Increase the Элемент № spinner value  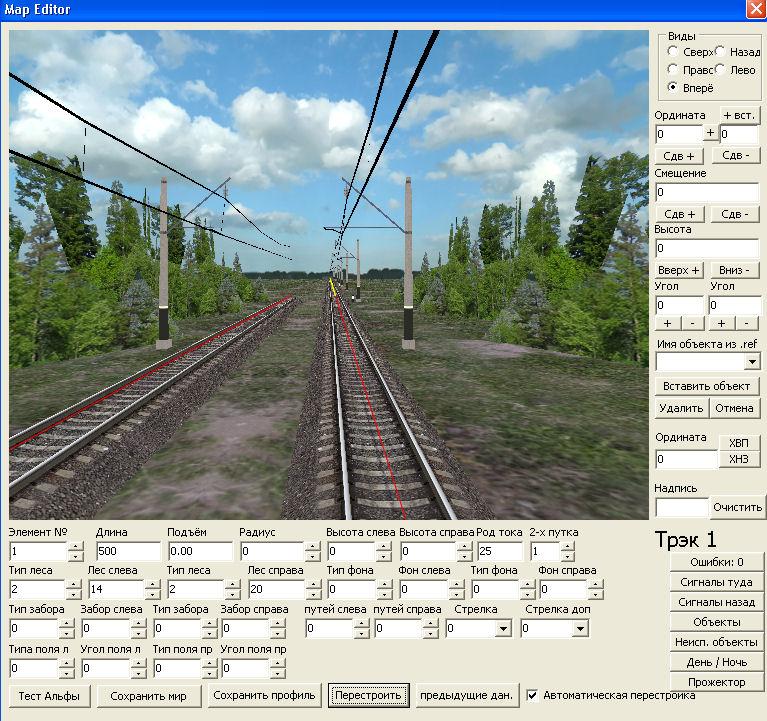tap(76, 546)
